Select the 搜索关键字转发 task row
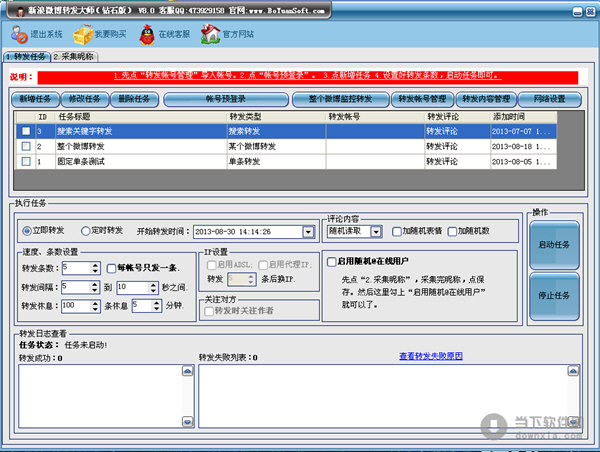 click(x=286, y=131)
